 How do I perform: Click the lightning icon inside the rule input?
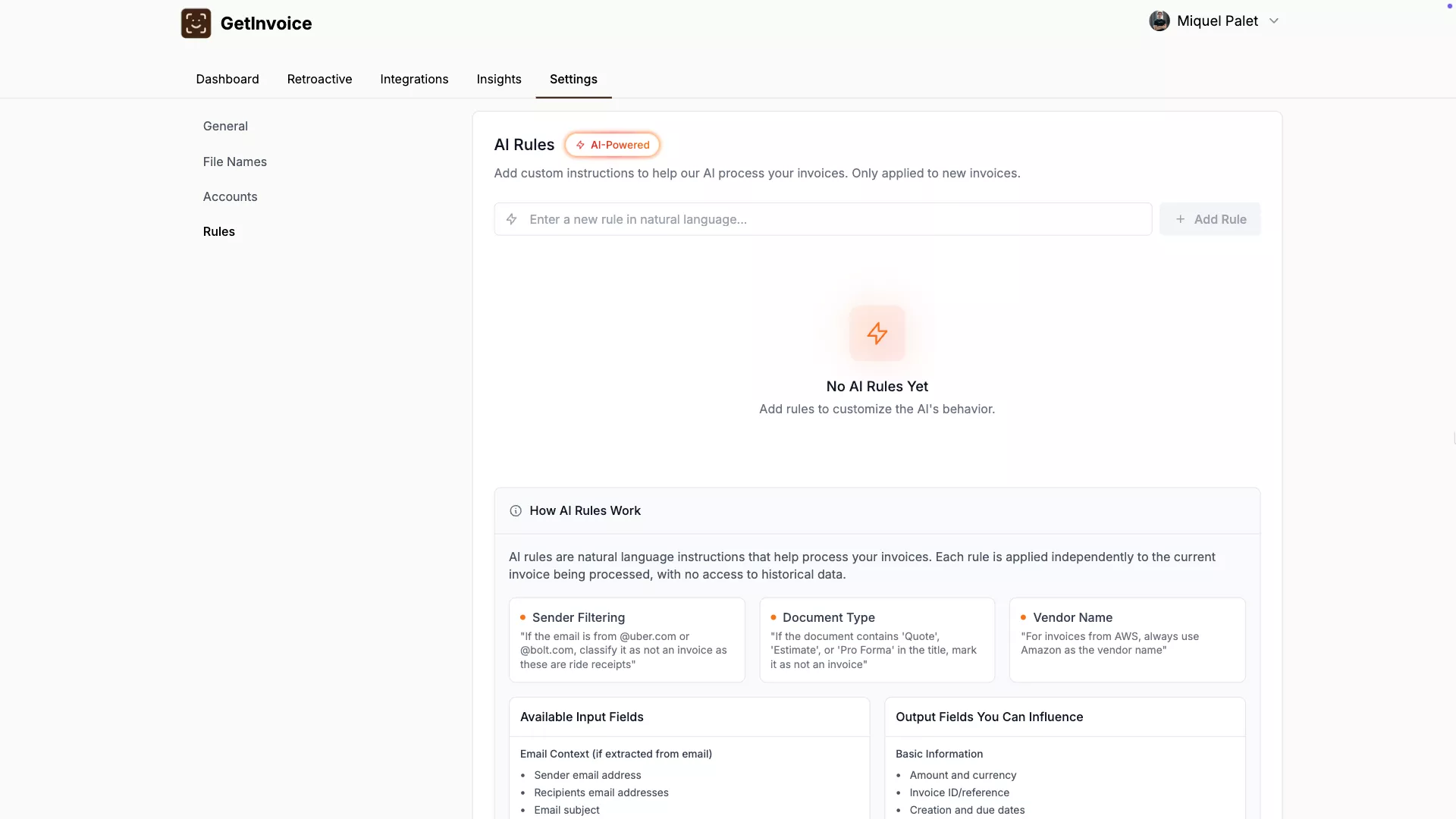(512, 219)
